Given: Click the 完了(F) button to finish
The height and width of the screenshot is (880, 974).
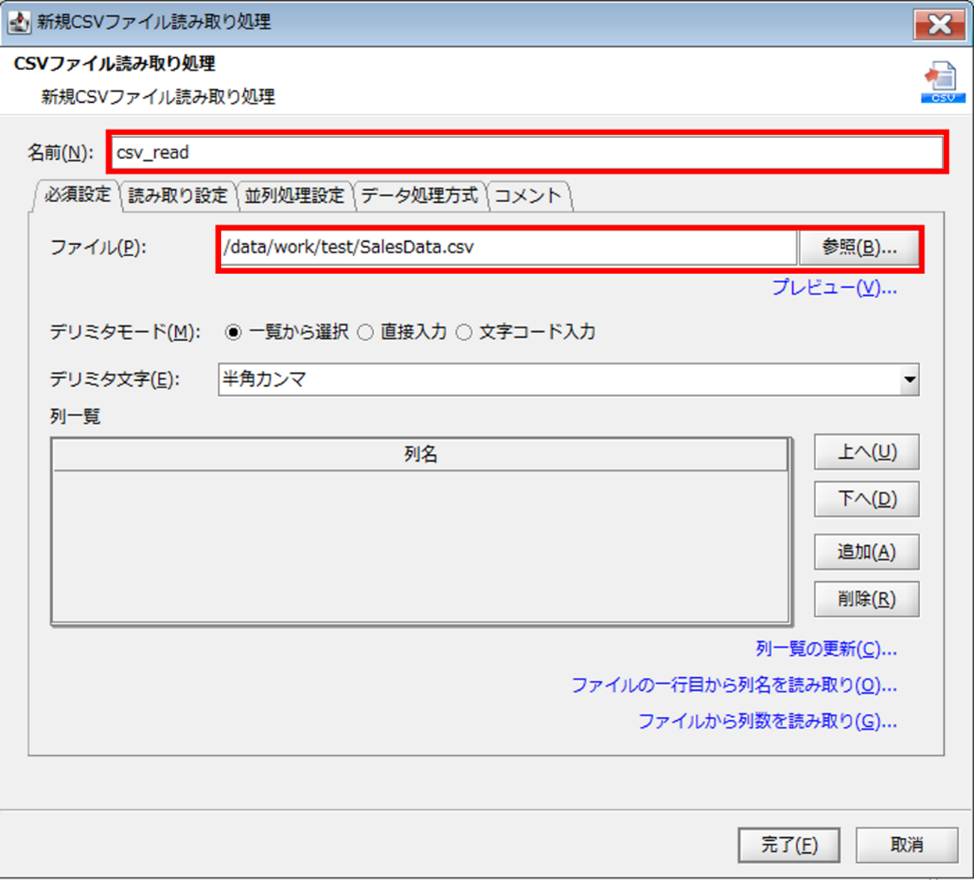Looking at the screenshot, I should [788, 844].
